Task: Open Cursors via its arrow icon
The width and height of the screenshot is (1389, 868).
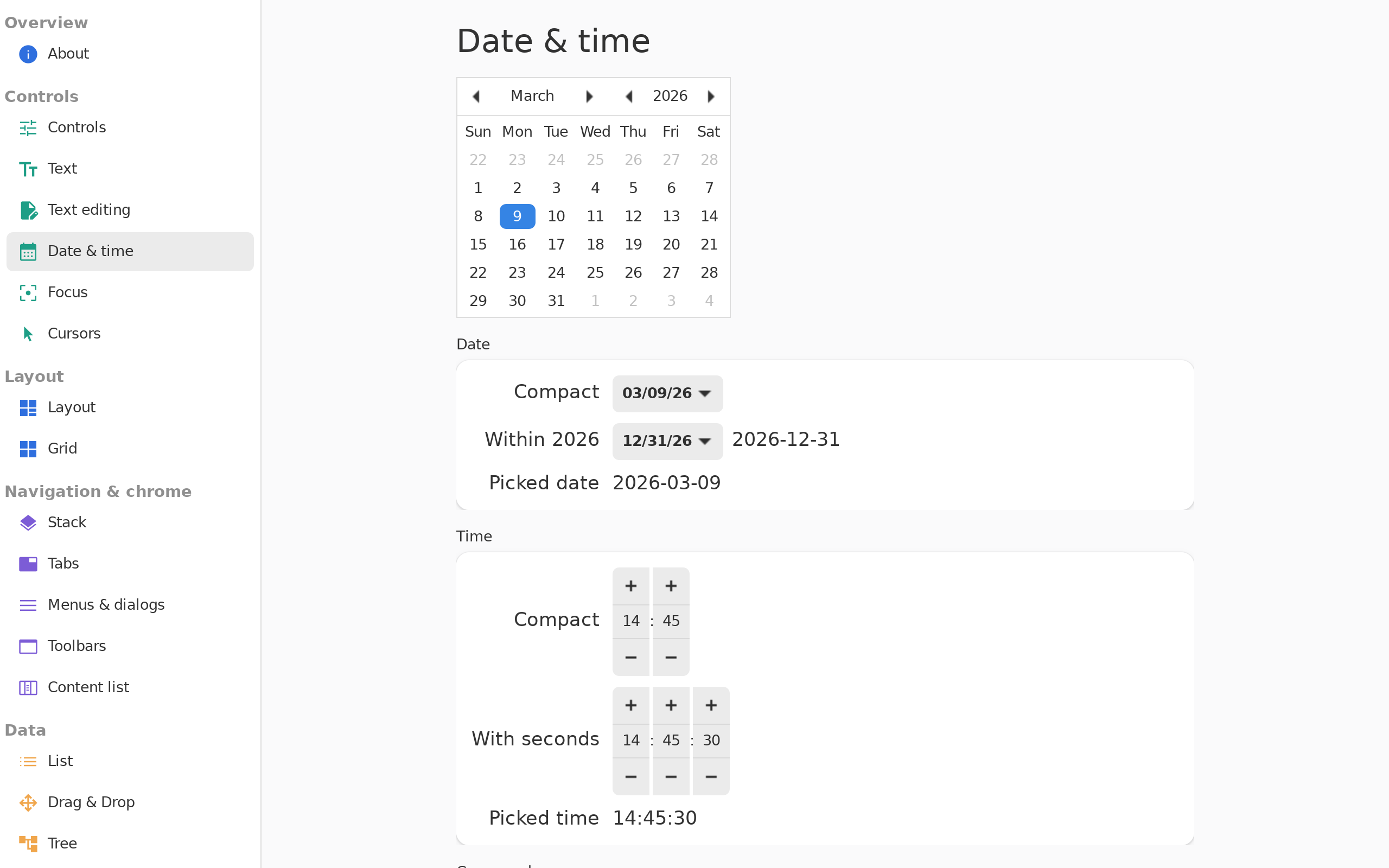Action: [x=28, y=334]
